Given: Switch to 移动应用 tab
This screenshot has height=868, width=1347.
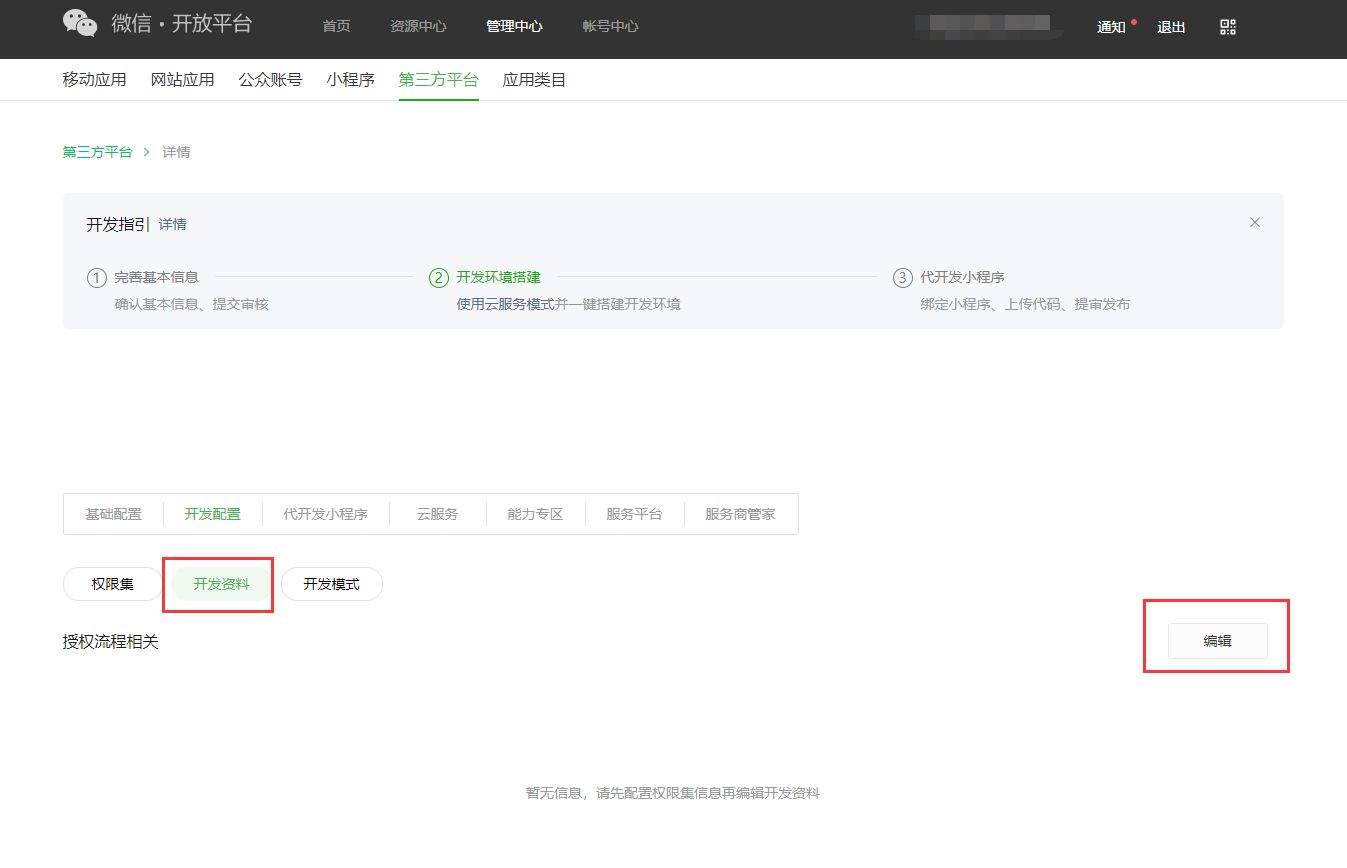Looking at the screenshot, I should tap(94, 80).
